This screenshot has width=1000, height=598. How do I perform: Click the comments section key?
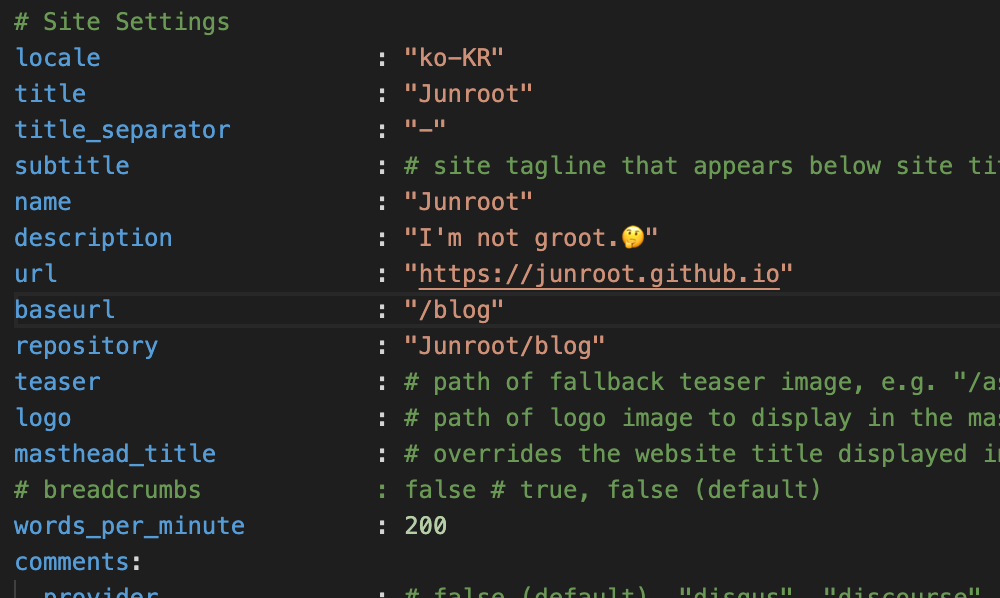(72, 562)
